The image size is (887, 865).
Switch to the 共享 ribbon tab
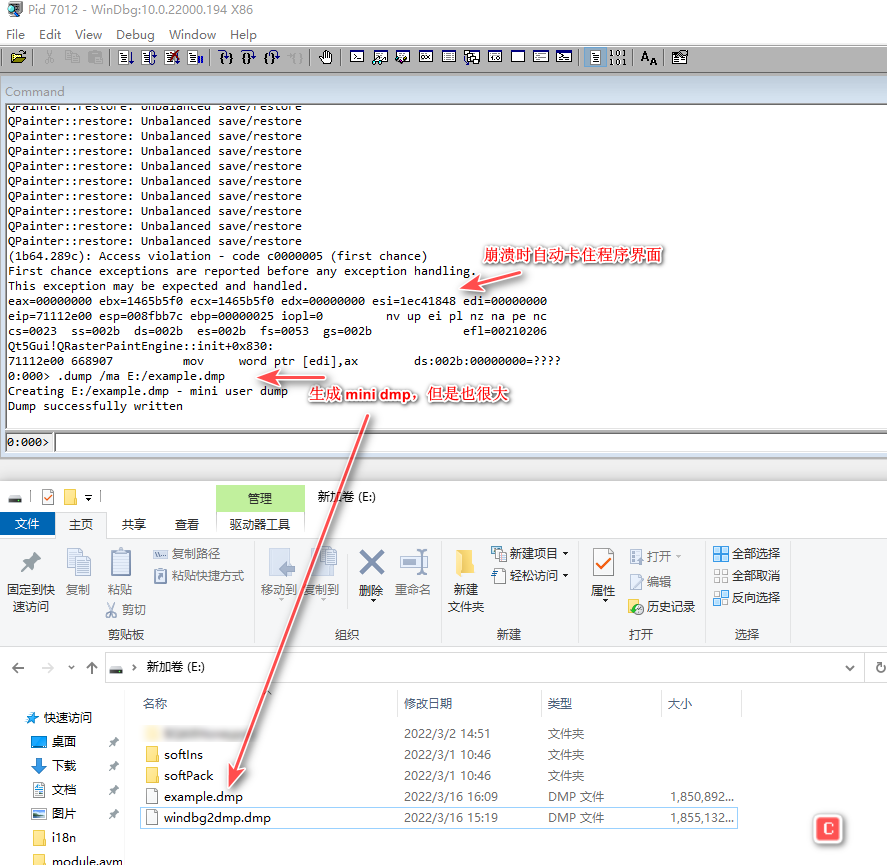click(x=134, y=524)
